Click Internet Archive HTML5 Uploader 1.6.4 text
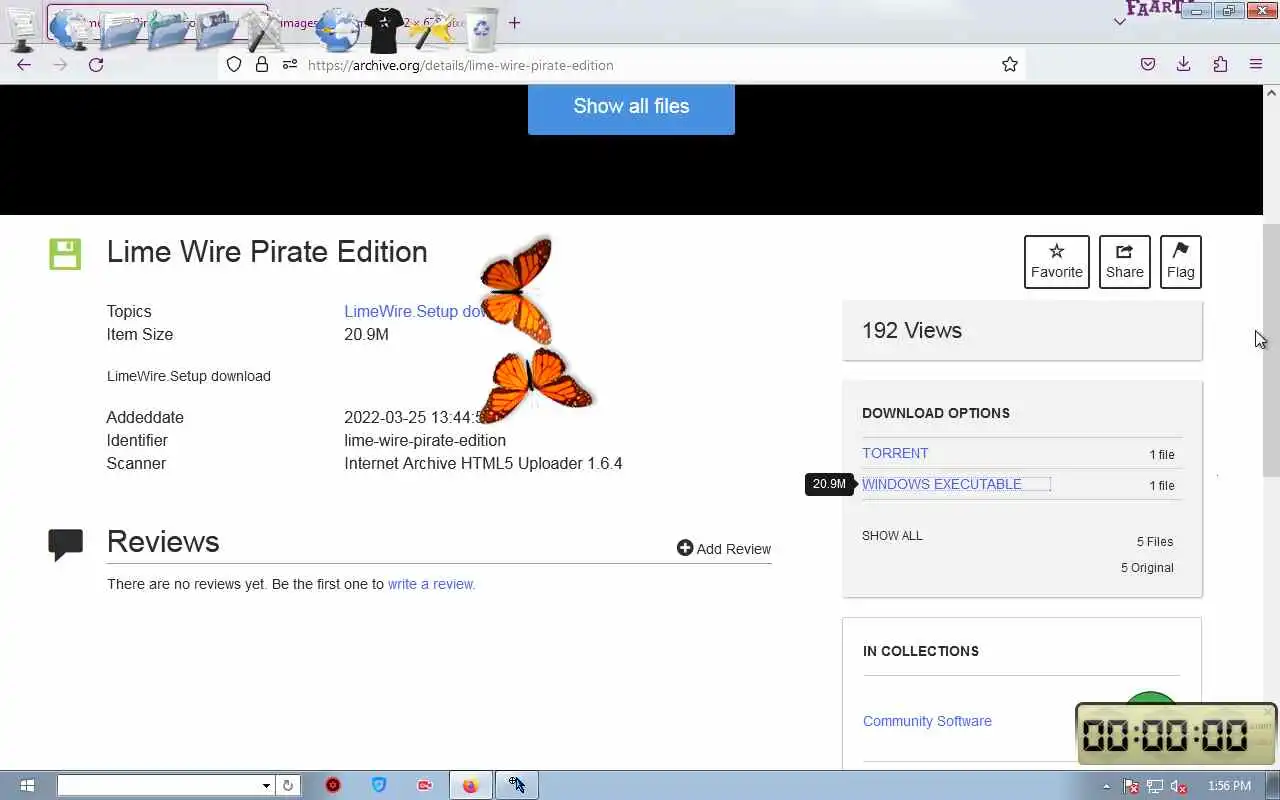1280x800 pixels. pyautogui.click(x=483, y=463)
